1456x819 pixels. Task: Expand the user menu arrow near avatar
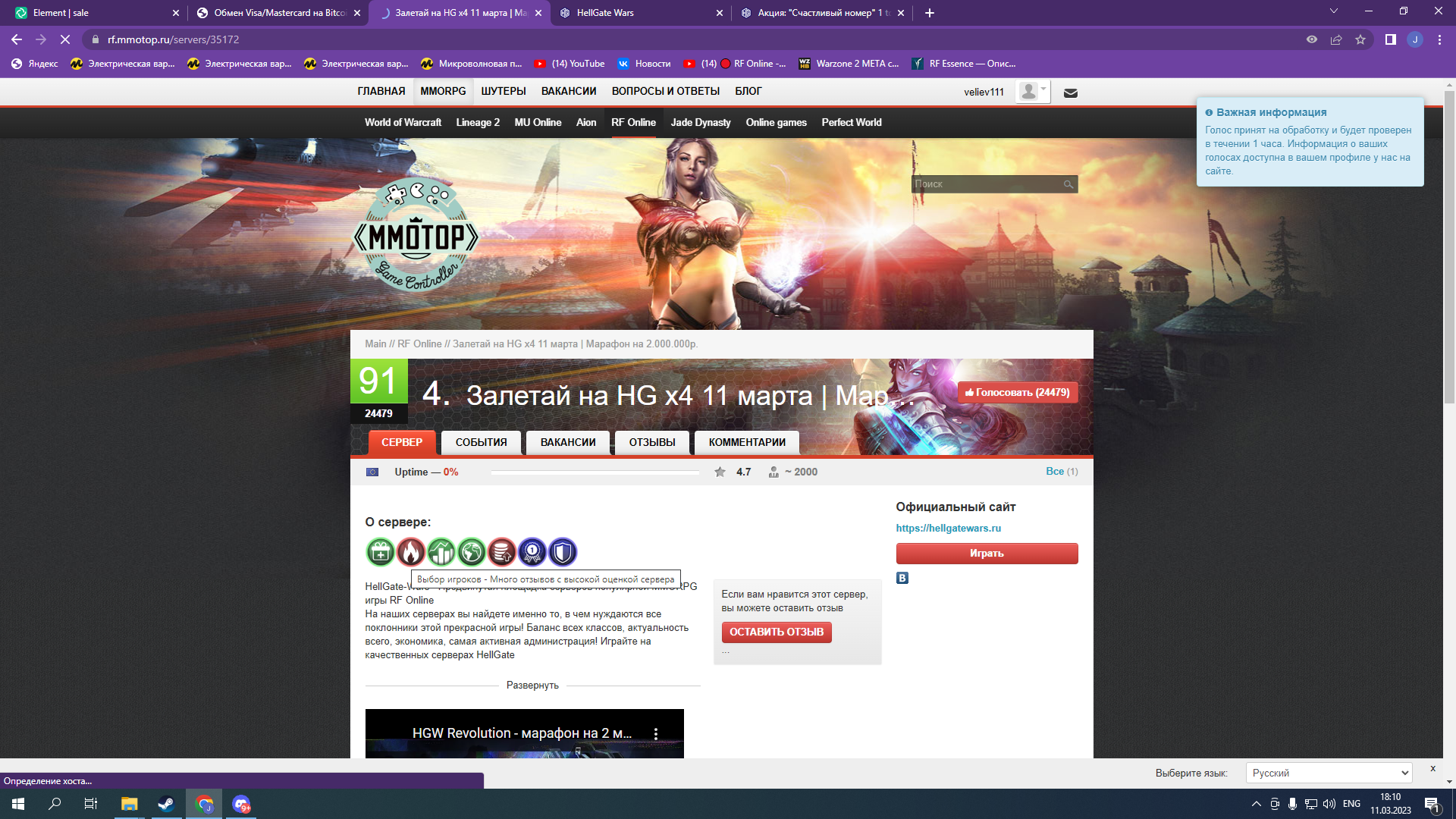[x=1044, y=89]
